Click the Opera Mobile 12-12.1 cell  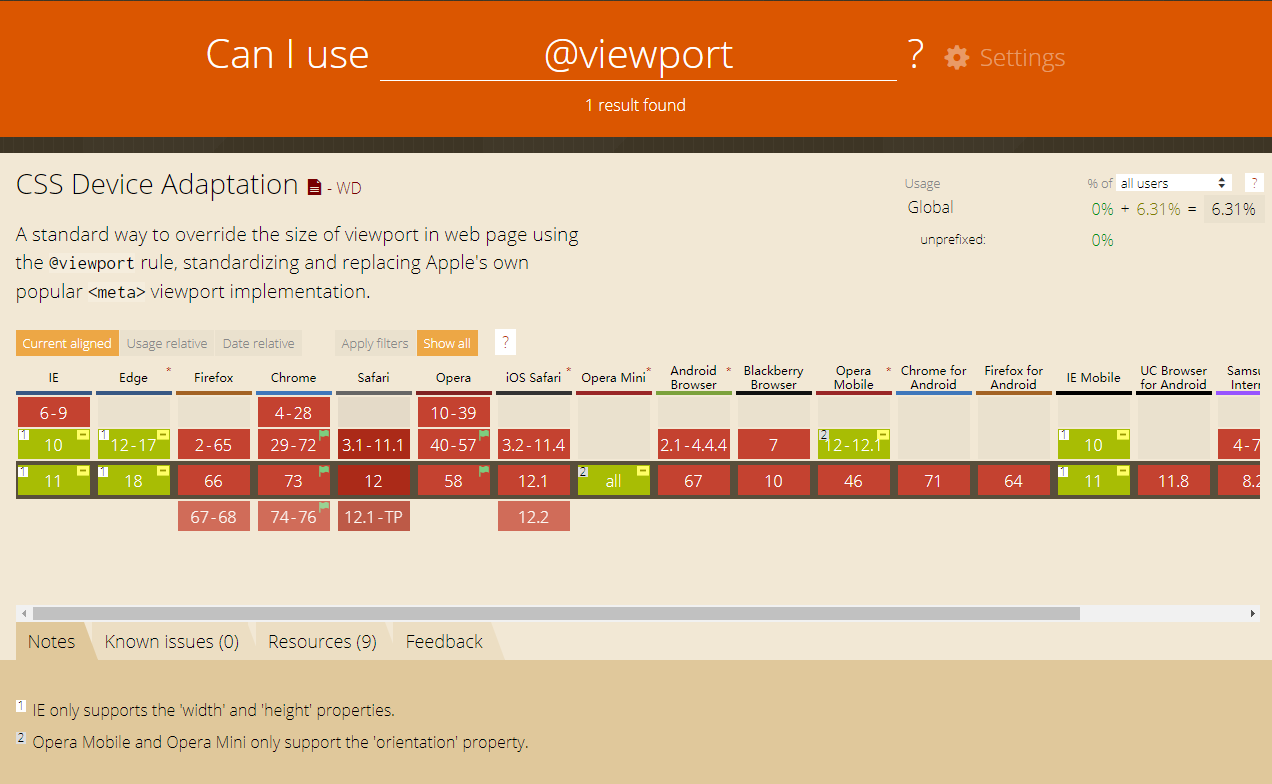coord(854,445)
